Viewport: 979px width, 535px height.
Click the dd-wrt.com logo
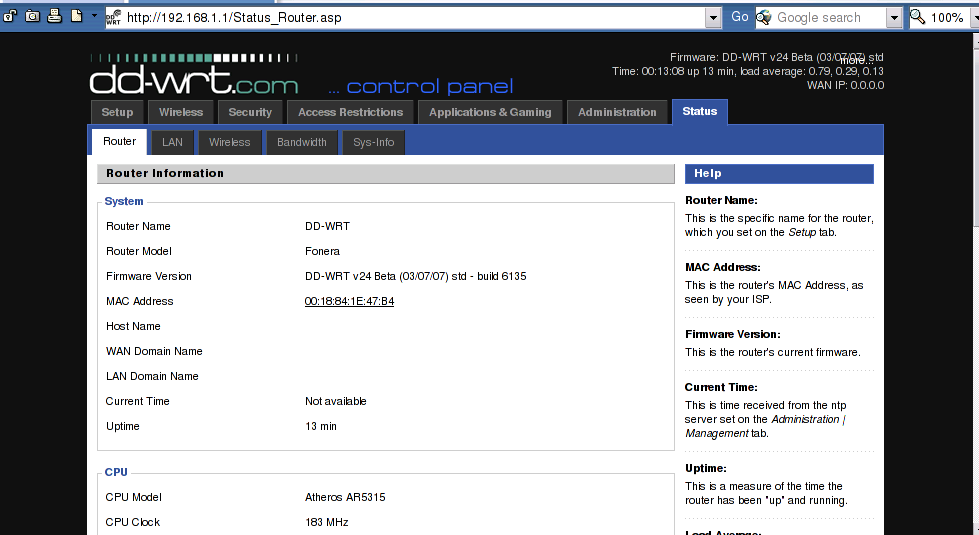pos(194,75)
